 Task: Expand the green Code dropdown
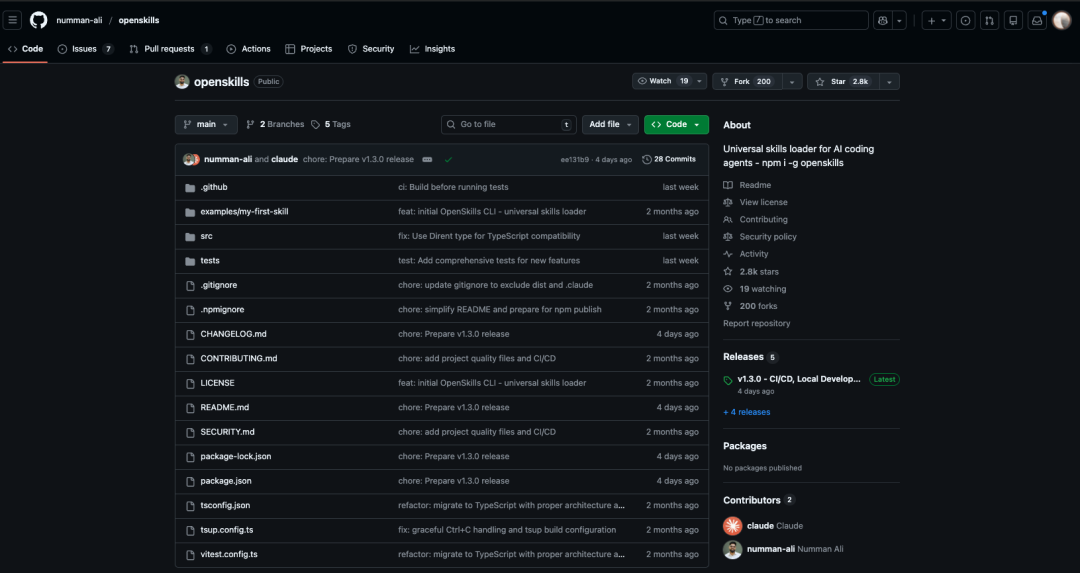point(676,124)
